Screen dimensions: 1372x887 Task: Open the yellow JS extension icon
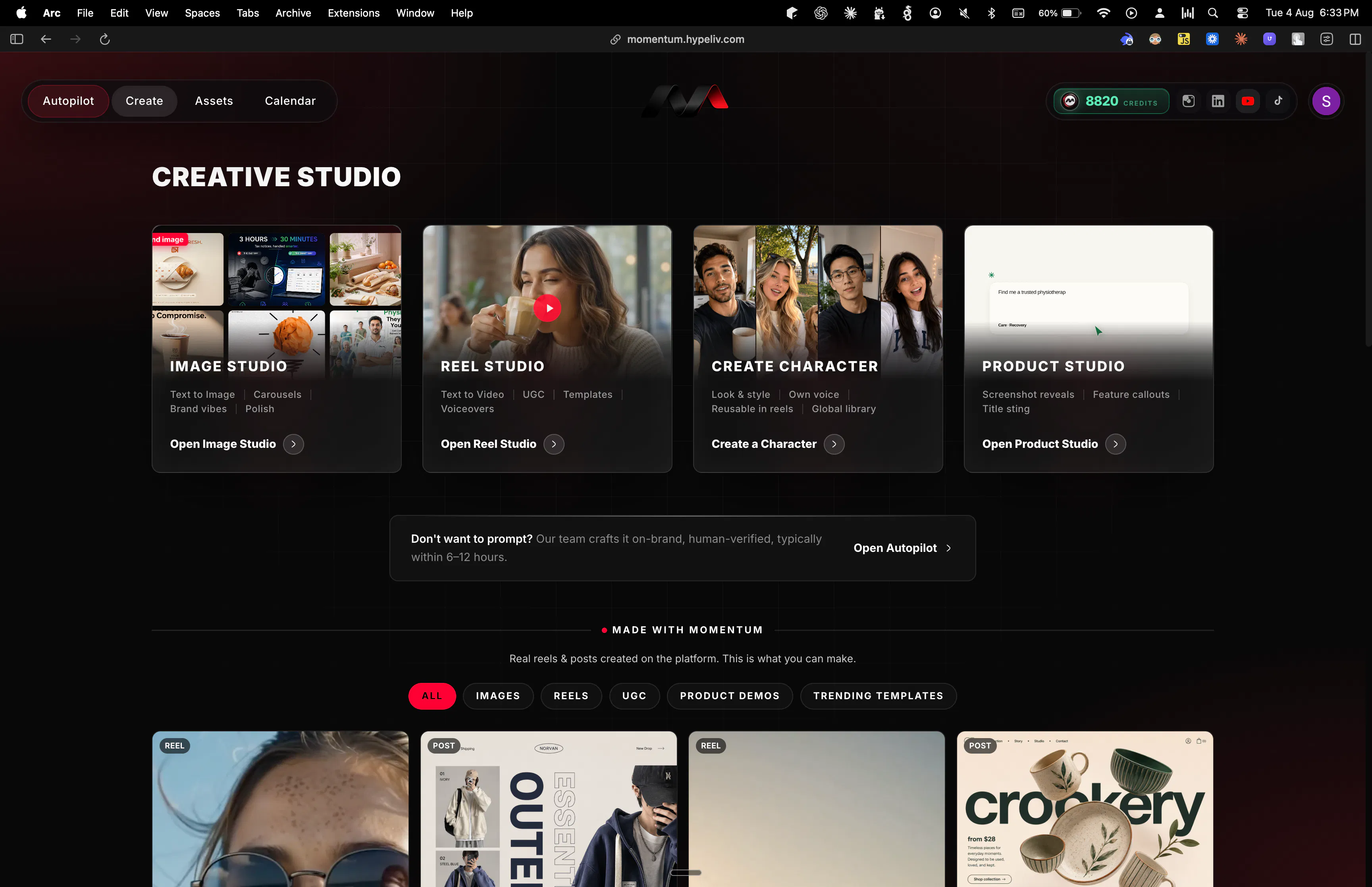pos(1184,39)
